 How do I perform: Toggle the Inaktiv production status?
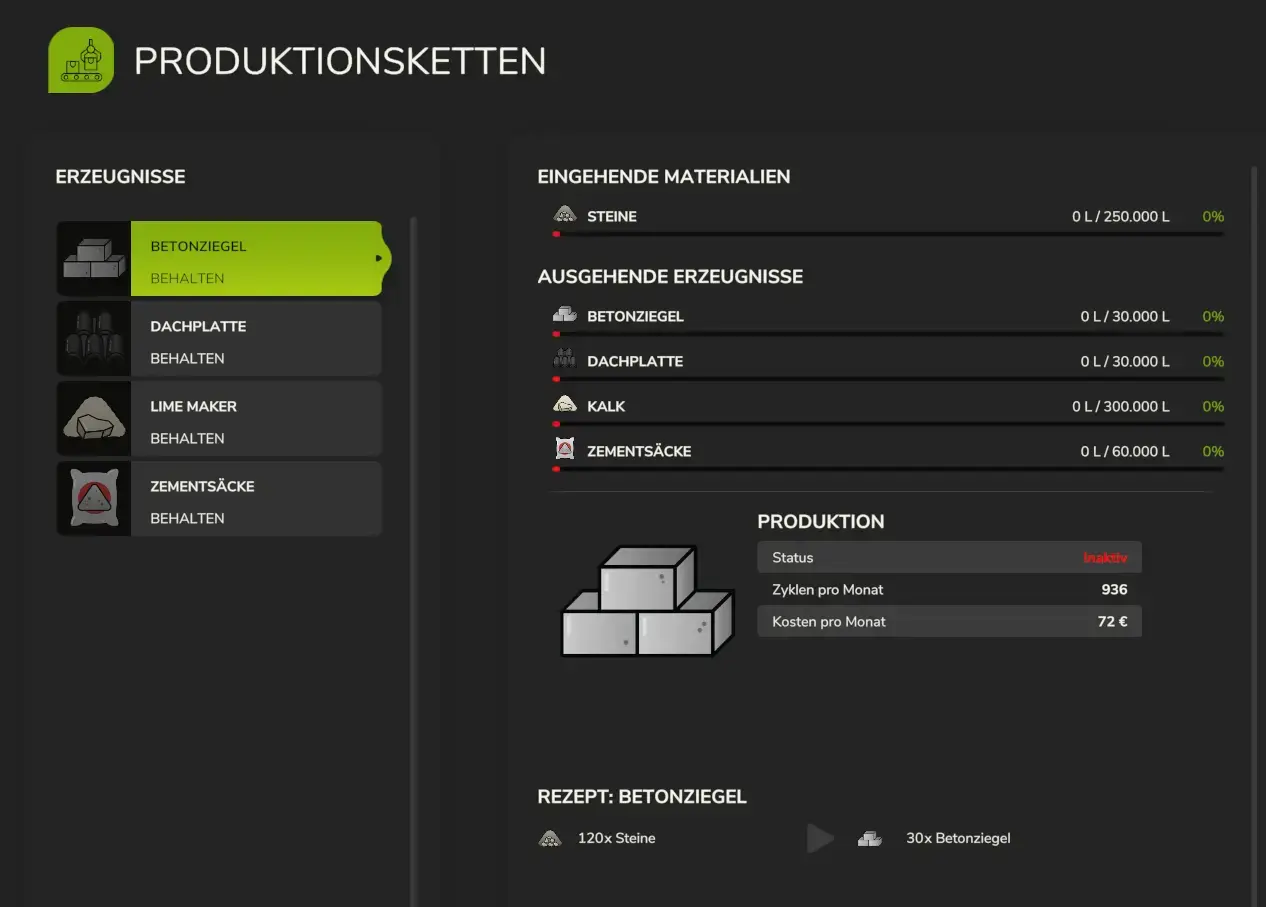[1104, 558]
